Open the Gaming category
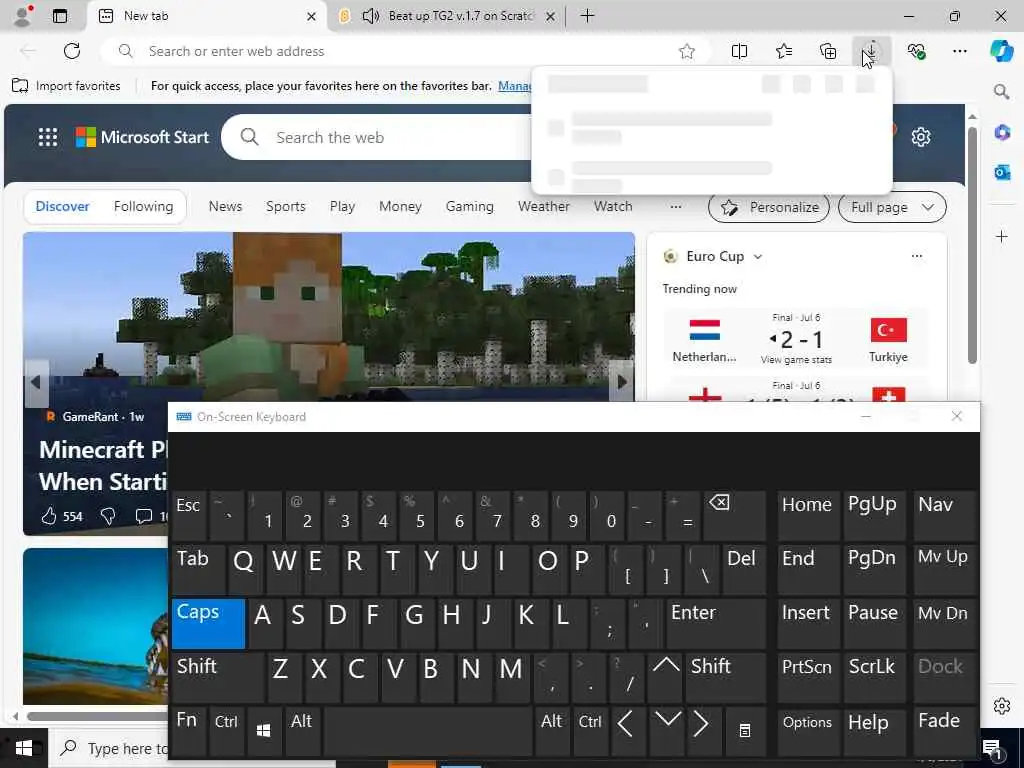Viewport: 1024px width, 768px height. [x=470, y=206]
